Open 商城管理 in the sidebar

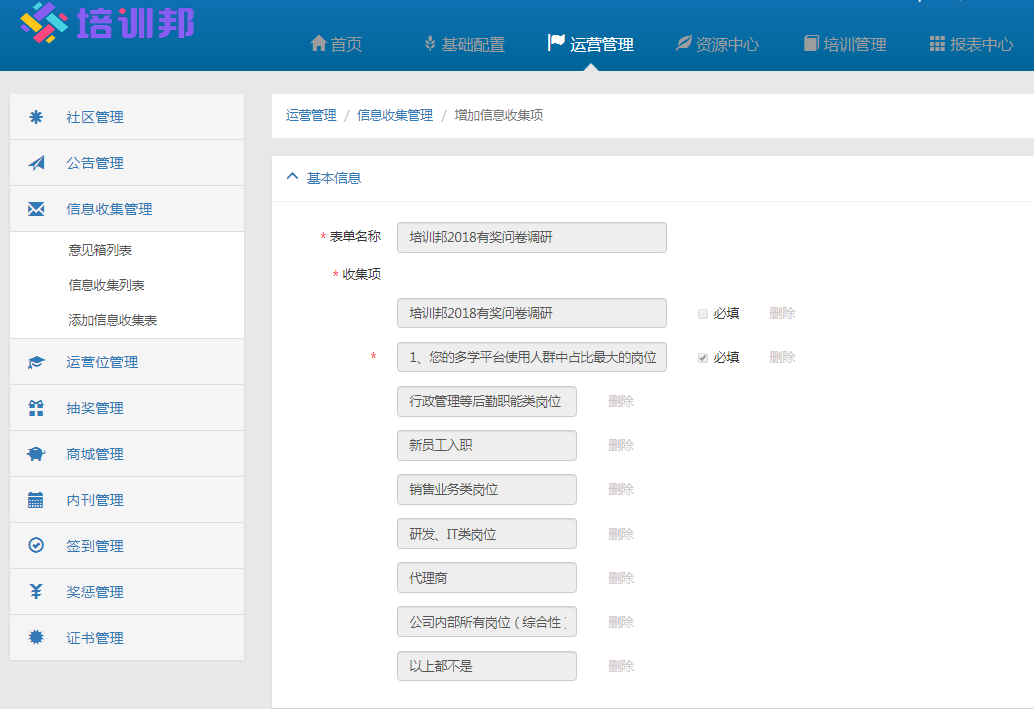[x=127, y=454]
